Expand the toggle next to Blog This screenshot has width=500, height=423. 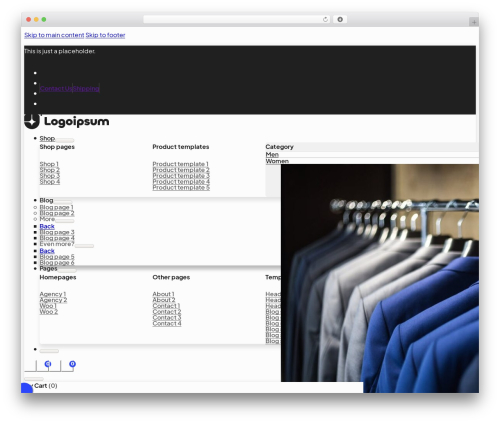pyautogui.click(x=63, y=202)
